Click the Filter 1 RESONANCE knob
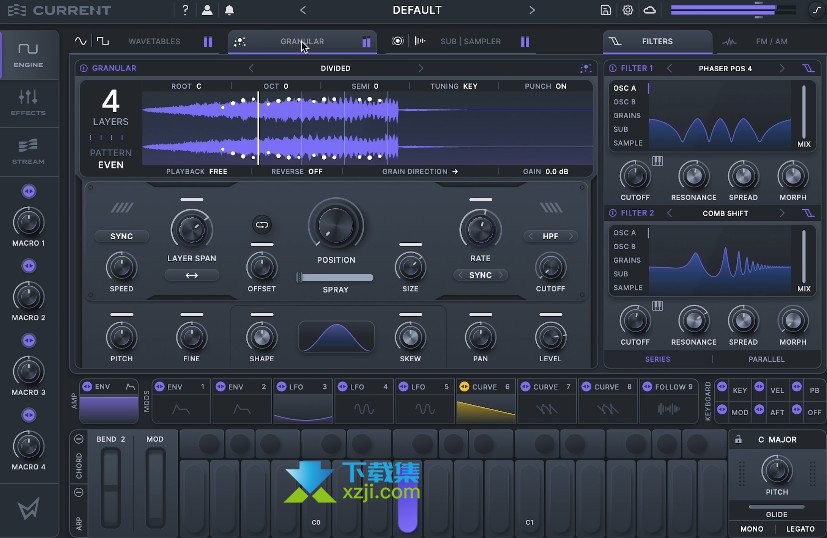This screenshot has height=538, width=827. (694, 176)
